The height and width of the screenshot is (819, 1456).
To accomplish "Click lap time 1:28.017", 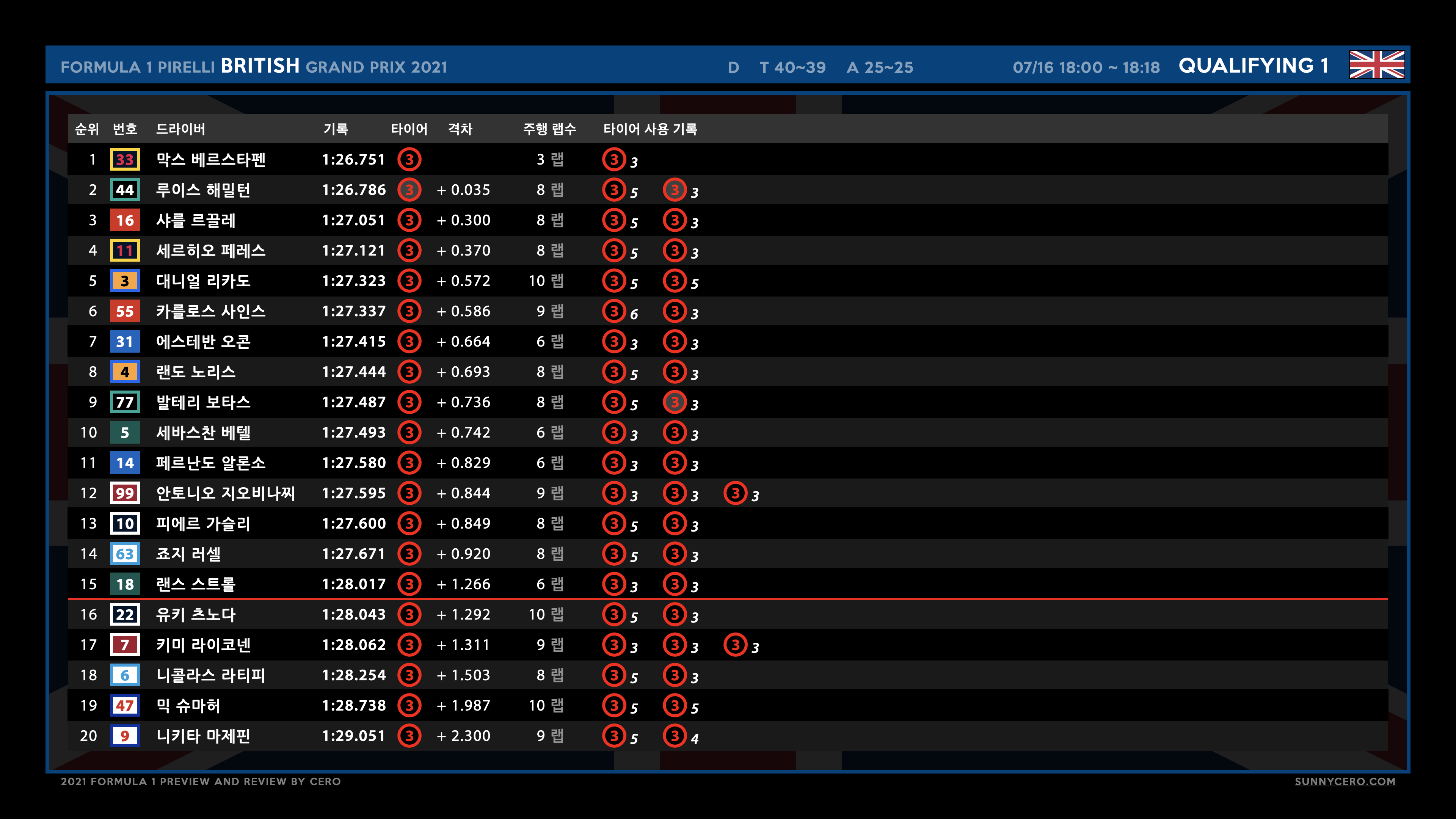I will [354, 584].
